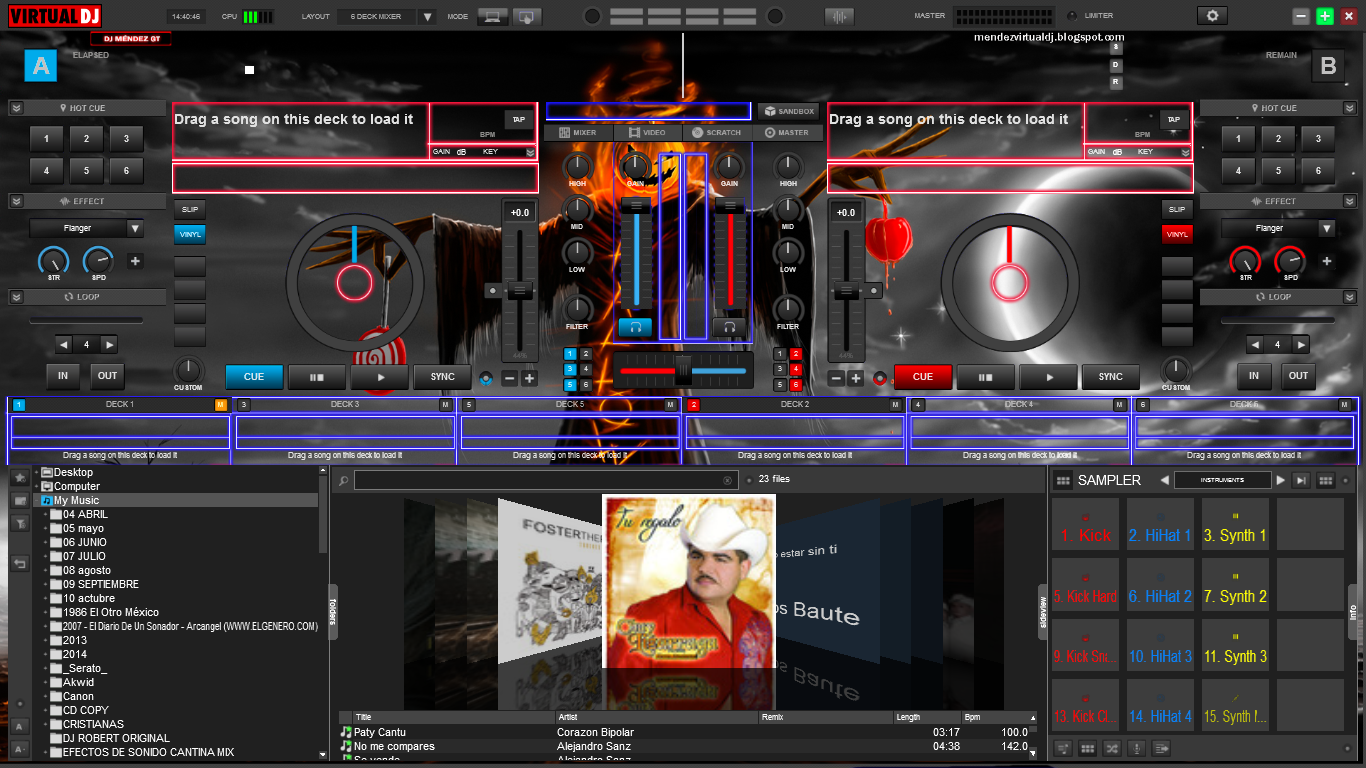Select the laptop mode icon

click(x=491, y=16)
